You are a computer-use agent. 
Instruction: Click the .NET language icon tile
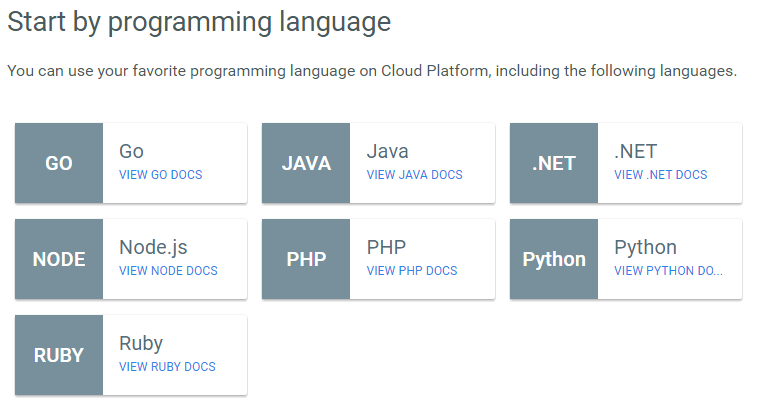click(554, 163)
